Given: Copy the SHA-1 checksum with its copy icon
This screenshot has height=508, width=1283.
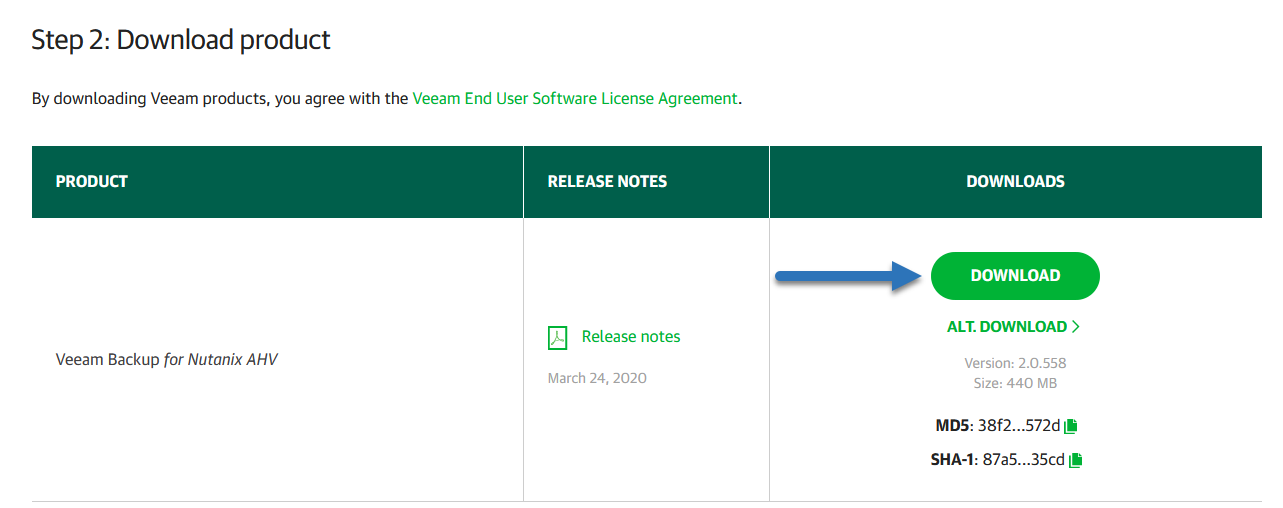Looking at the screenshot, I should click(1076, 460).
